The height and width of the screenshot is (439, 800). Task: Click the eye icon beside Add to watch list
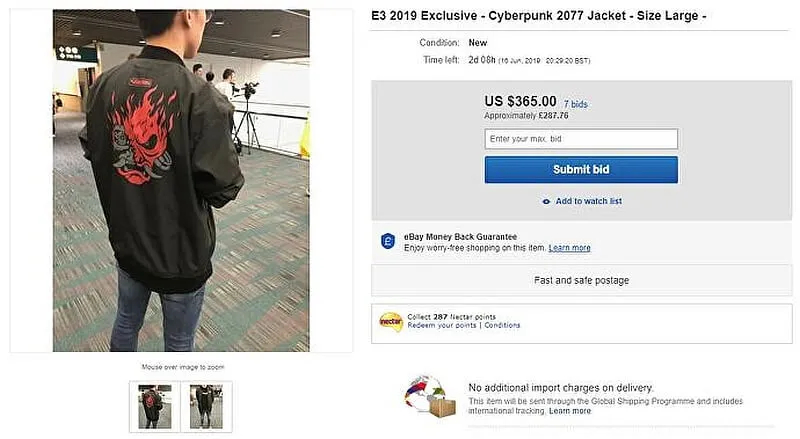click(546, 201)
